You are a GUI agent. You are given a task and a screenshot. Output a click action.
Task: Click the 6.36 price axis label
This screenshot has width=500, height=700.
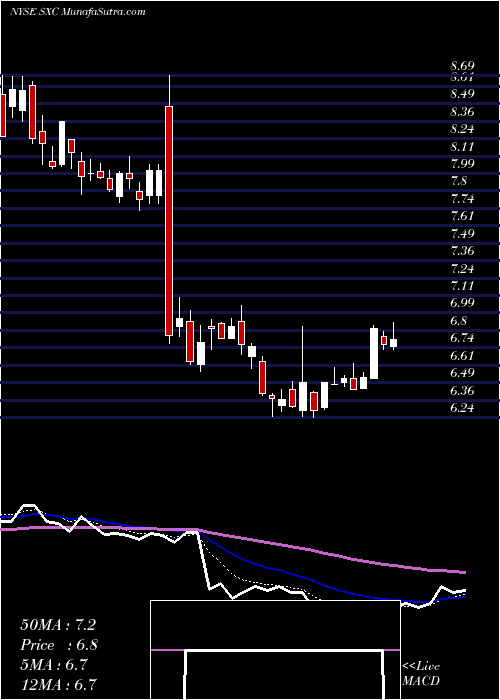(x=462, y=390)
